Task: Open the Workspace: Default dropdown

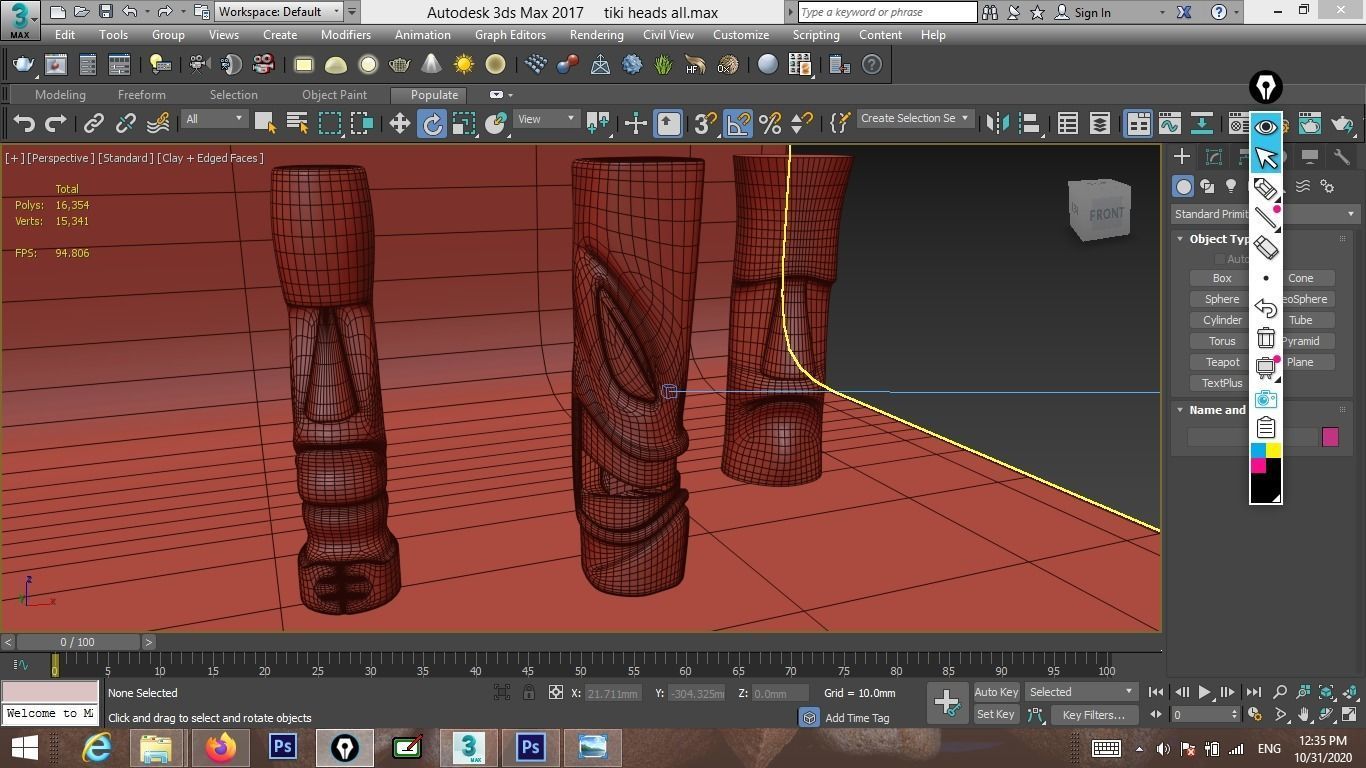Action: tap(280, 12)
